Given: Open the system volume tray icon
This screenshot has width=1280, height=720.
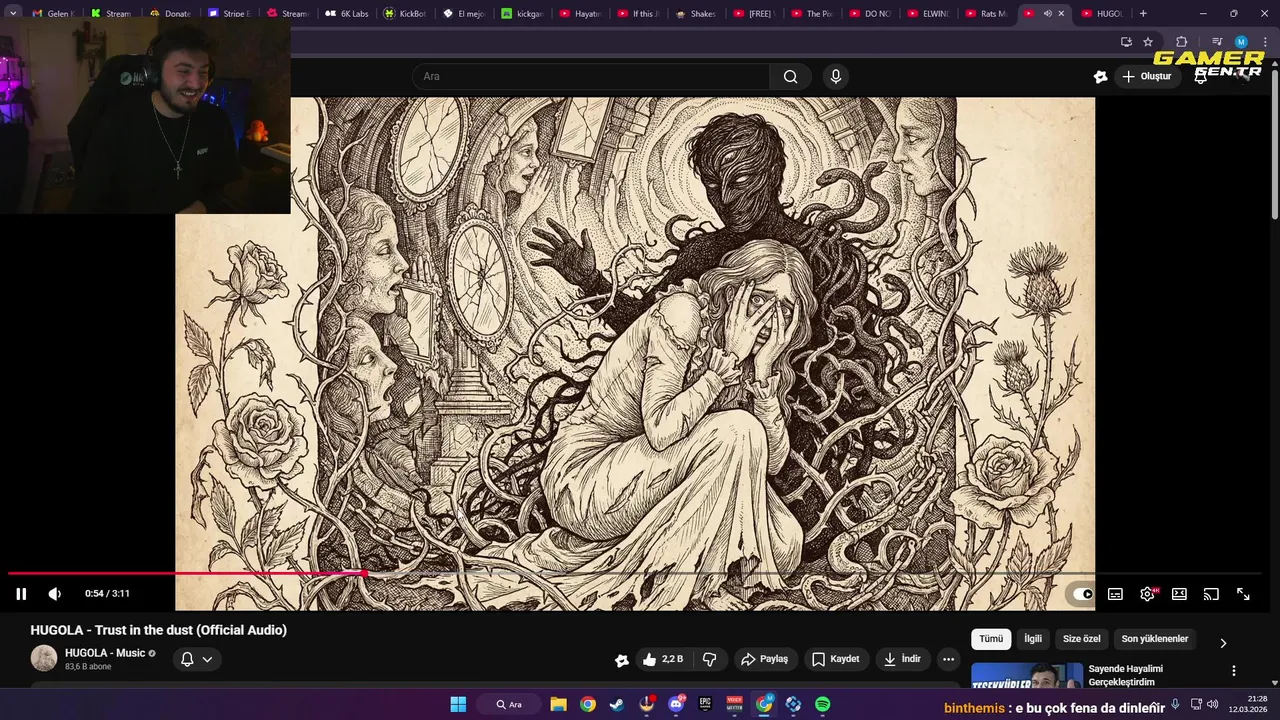Looking at the screenshot, I should tap(1213, 704).
